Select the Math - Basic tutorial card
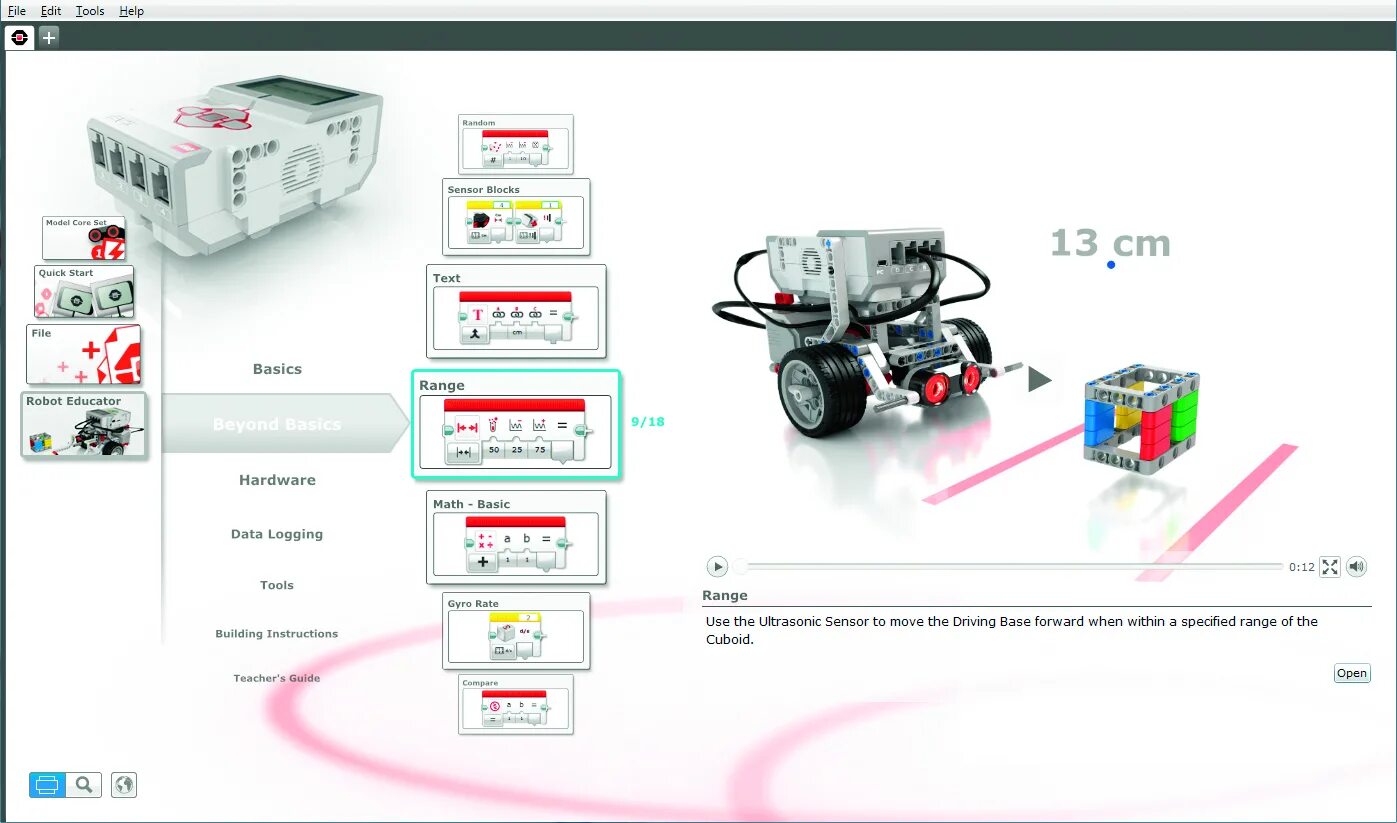The image size is (1397, 823). tap(517, 537)
